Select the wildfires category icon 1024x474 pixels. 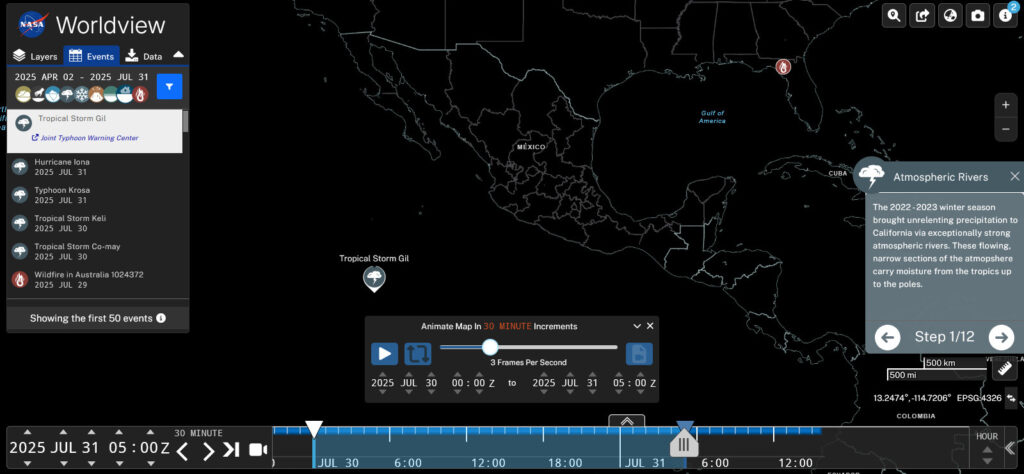pos(140,95)
